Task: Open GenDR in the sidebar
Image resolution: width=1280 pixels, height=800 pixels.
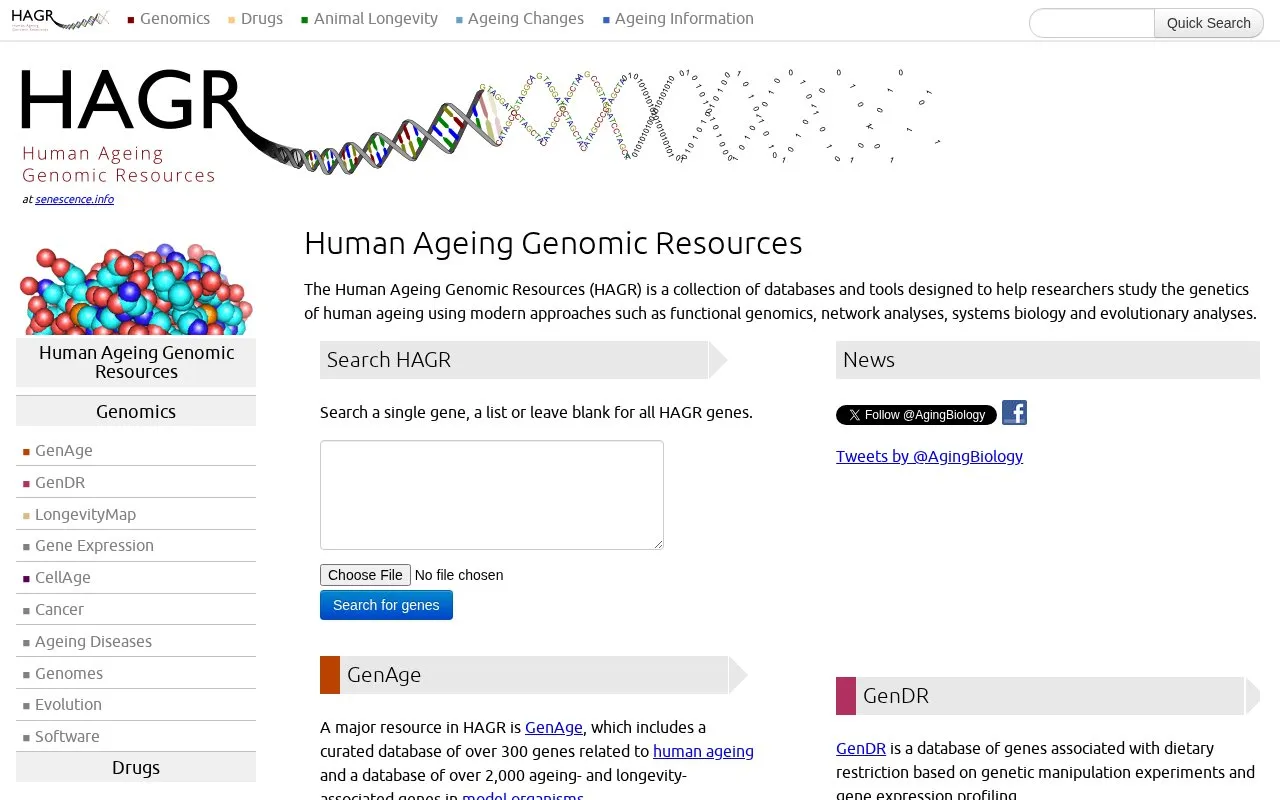Action: tap(60, 483)
